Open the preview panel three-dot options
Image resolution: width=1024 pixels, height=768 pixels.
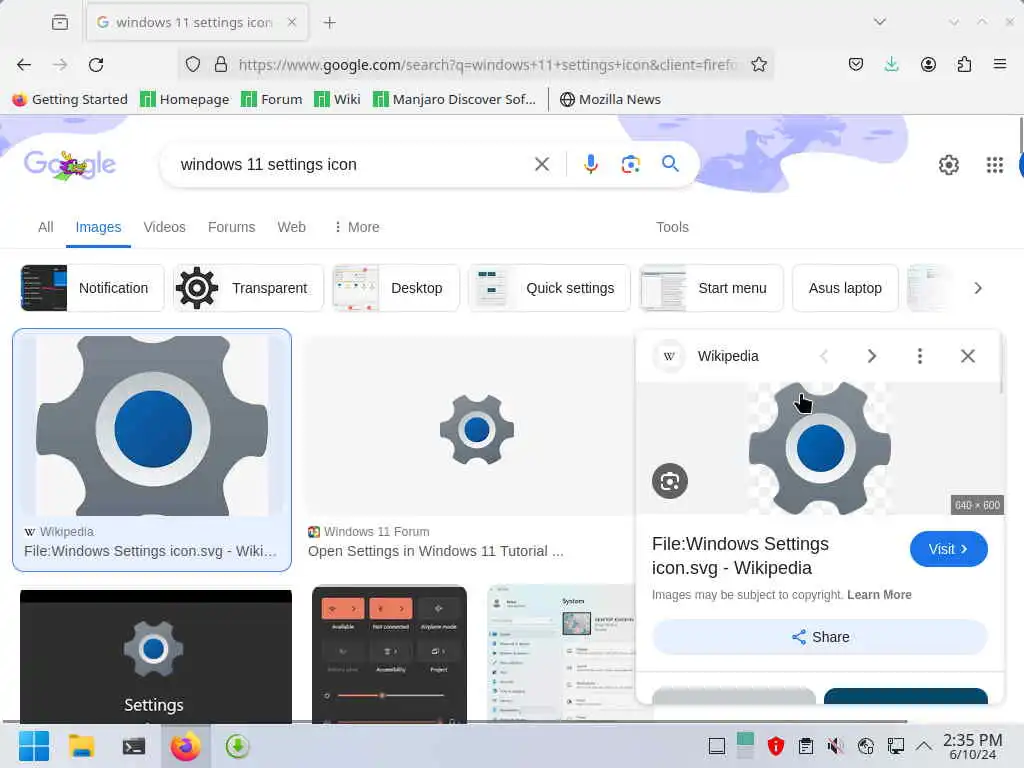pyautogui.click(x=920, y=356)
